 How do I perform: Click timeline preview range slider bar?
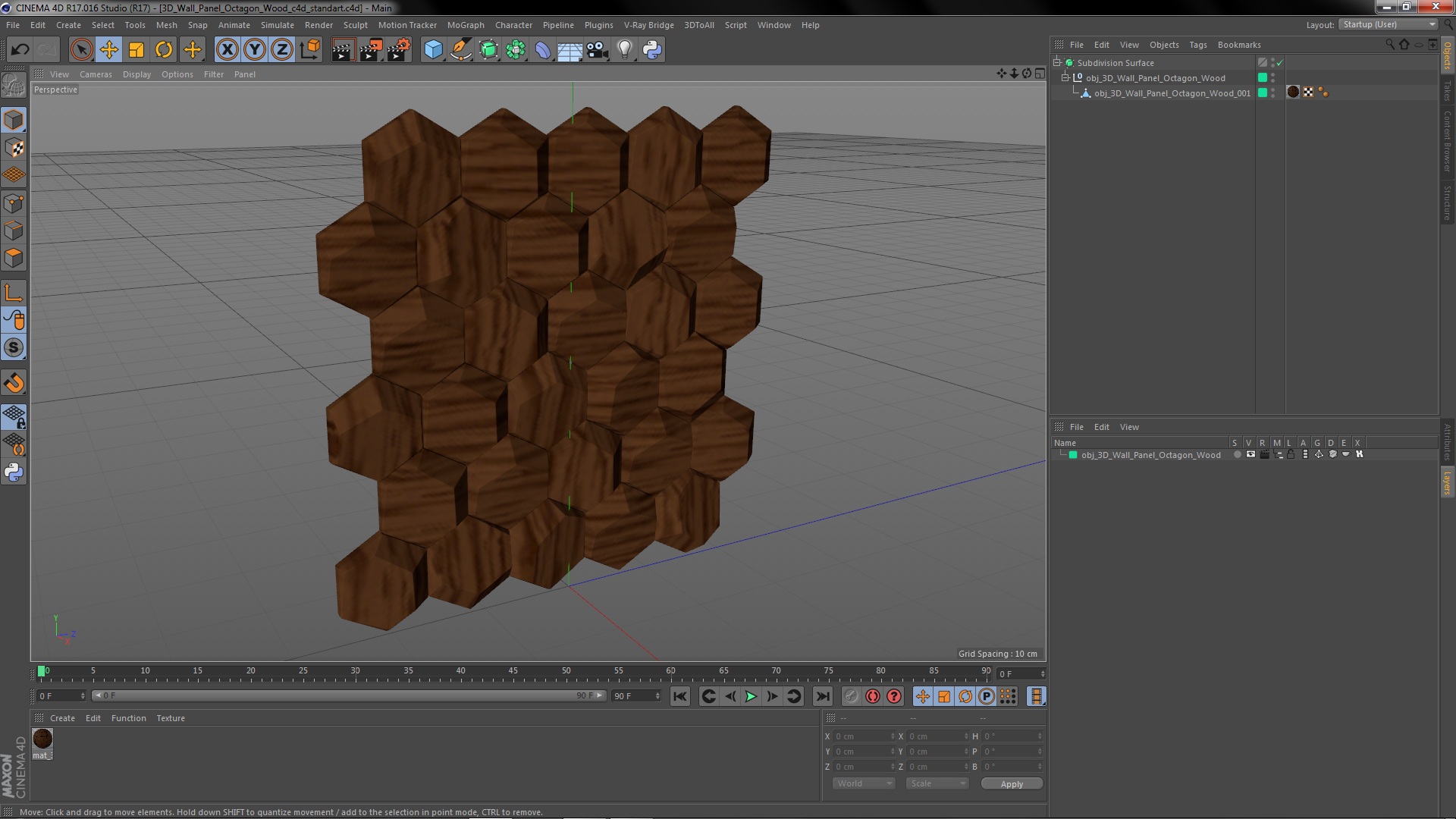pyautogui.click(x=349, y=695)
